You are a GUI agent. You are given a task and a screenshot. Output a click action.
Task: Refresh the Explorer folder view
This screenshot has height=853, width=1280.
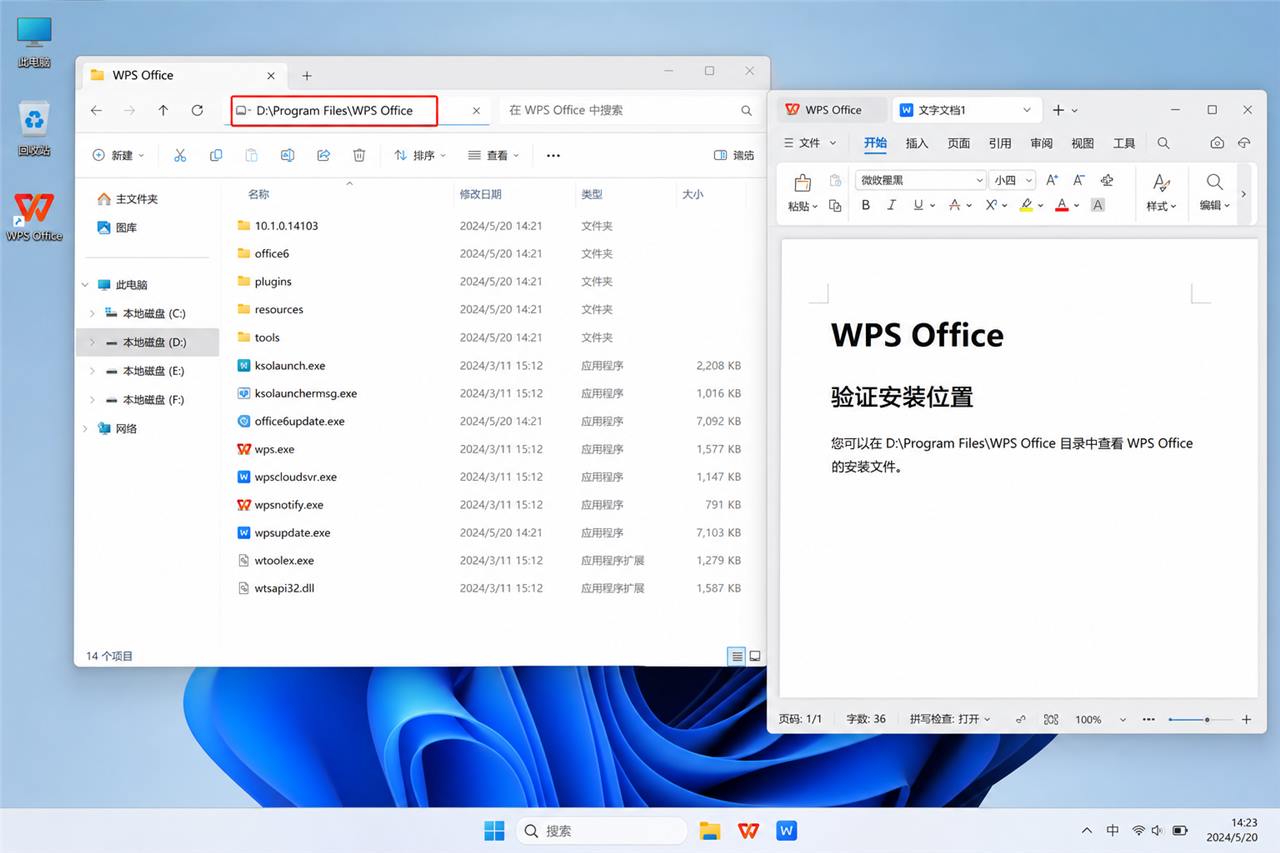tap(197, 110)
